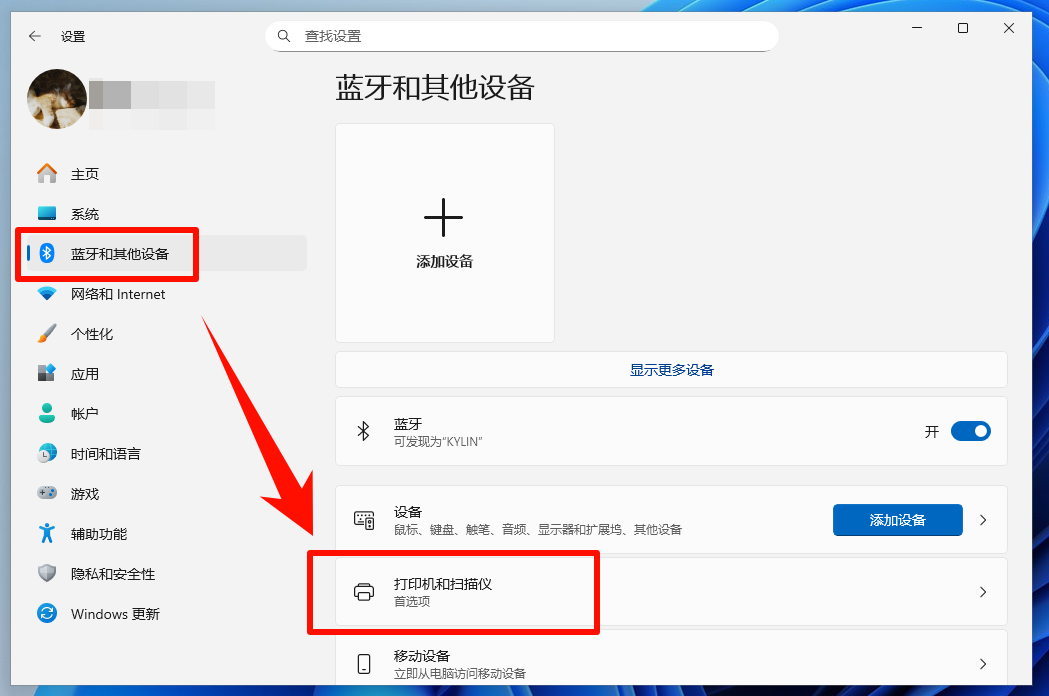Click 显示更多设备 link
Screen dimensions: 1049x696
672,370
